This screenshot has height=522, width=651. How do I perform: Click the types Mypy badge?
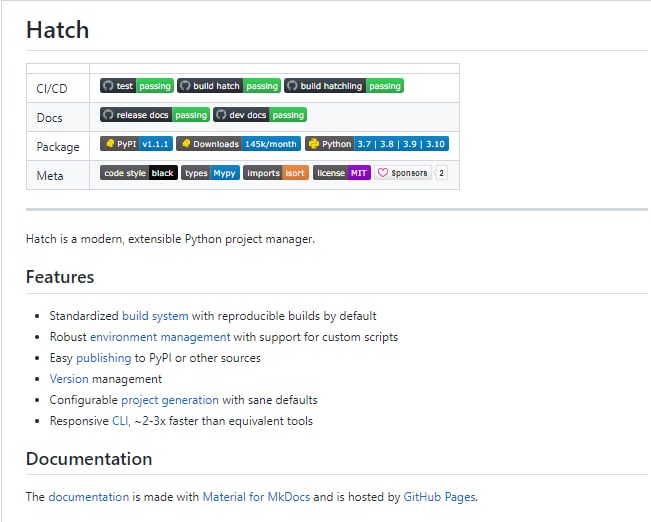pos(210,173)
